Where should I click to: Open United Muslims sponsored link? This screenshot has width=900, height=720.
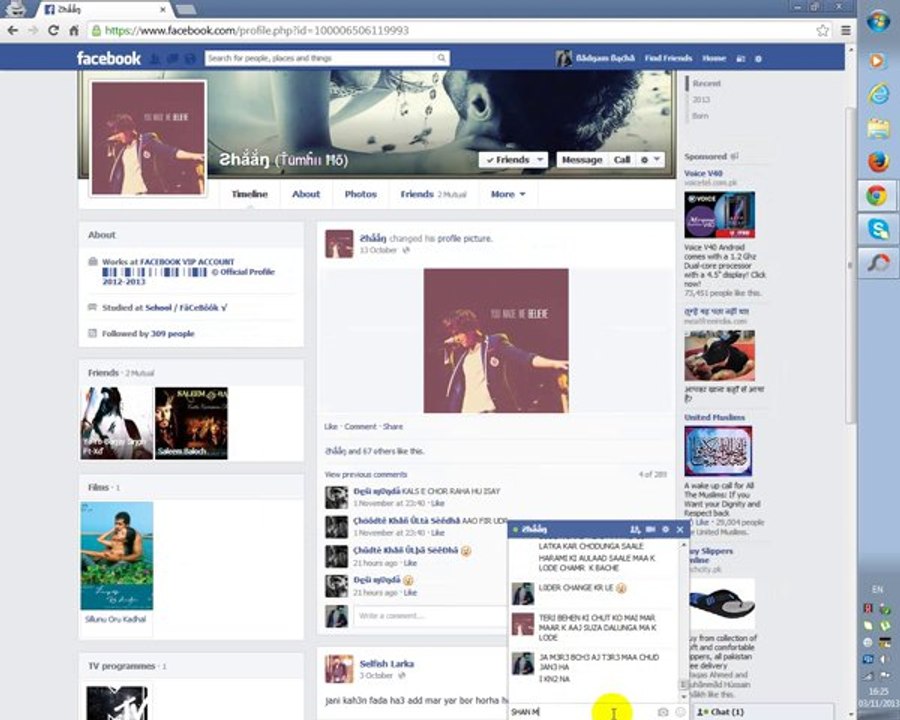point(714,417)
